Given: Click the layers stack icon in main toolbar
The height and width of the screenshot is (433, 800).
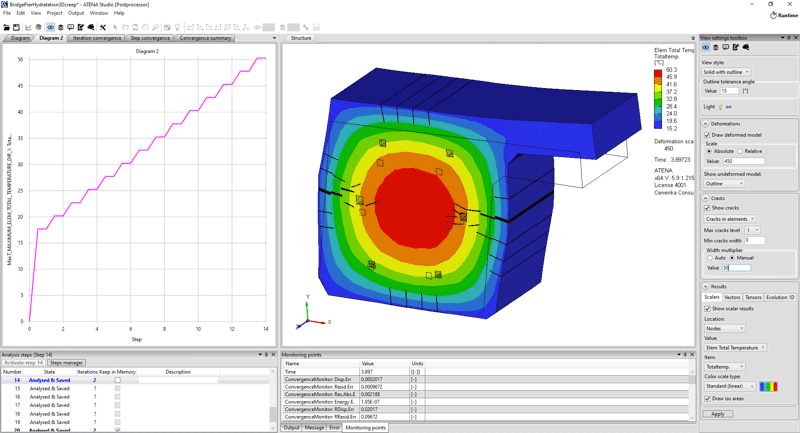Looking at the screenshot, I should [x=61, y=28].
